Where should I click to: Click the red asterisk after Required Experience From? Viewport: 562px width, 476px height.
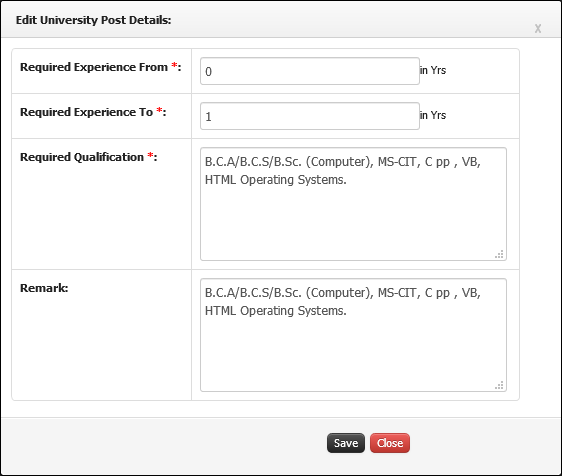tap(174, 66)
